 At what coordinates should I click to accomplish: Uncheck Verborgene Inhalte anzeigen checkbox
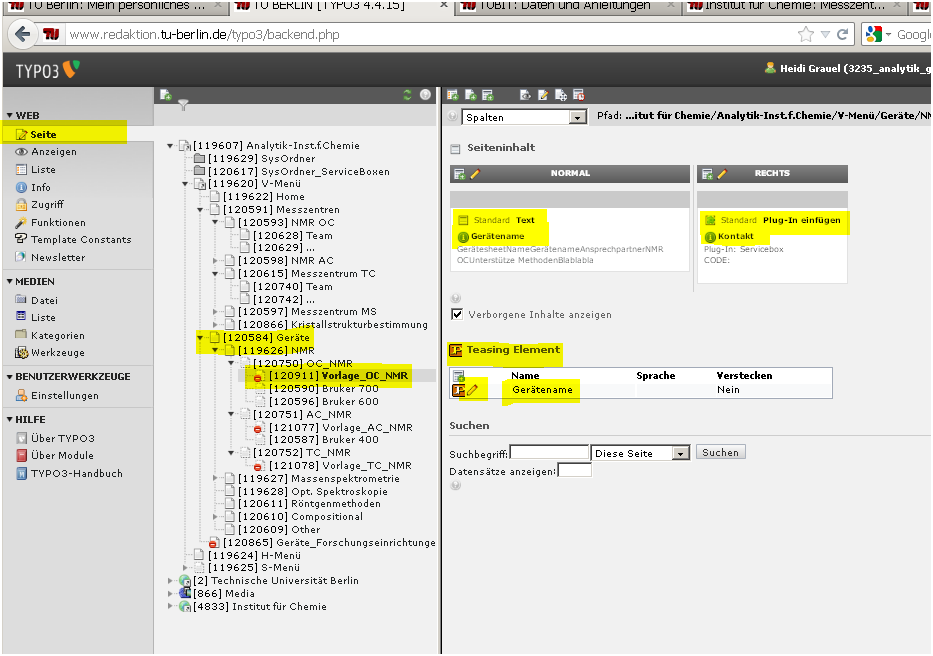pos(457,314)
